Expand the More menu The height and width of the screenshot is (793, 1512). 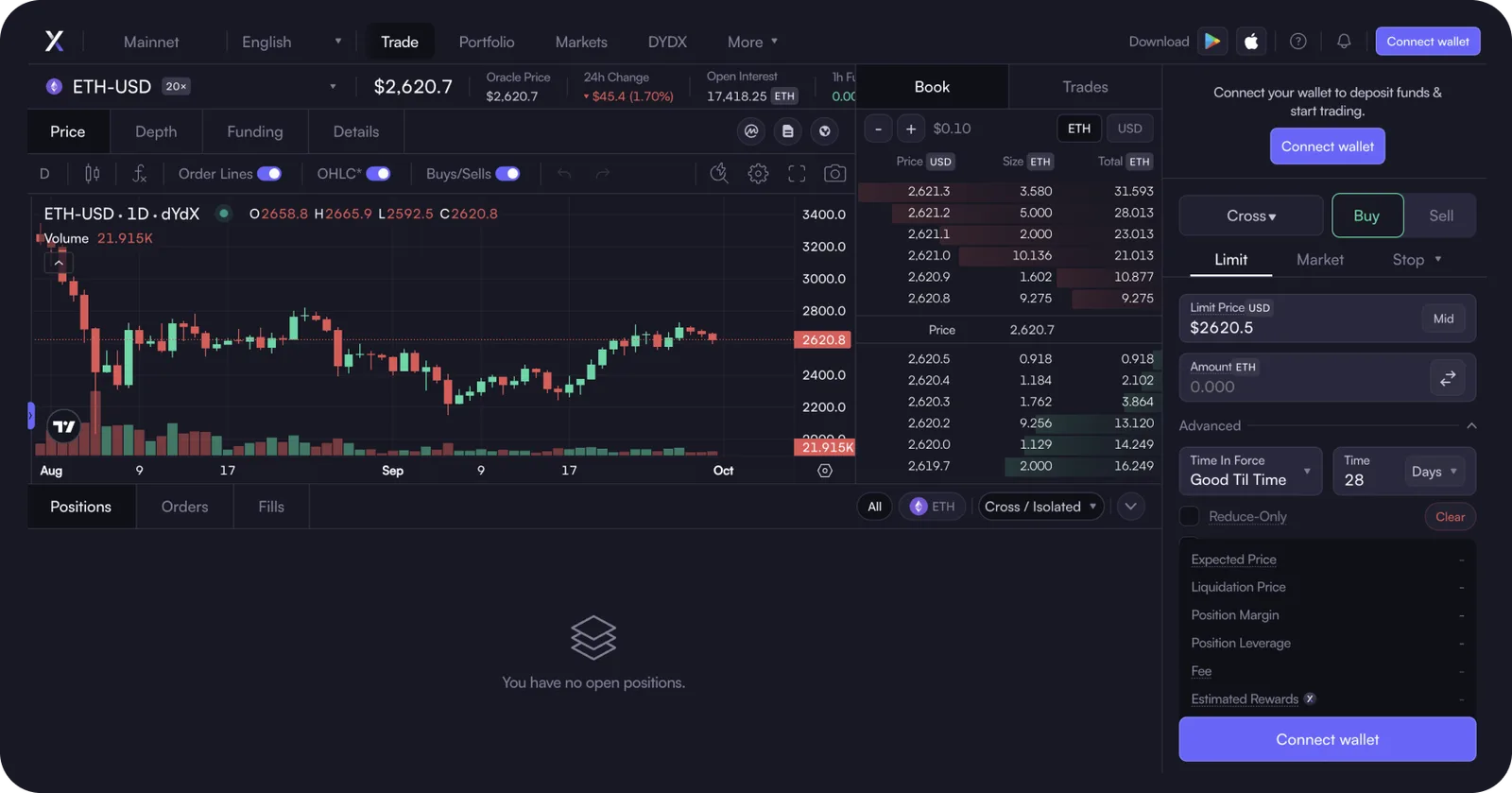752,42
